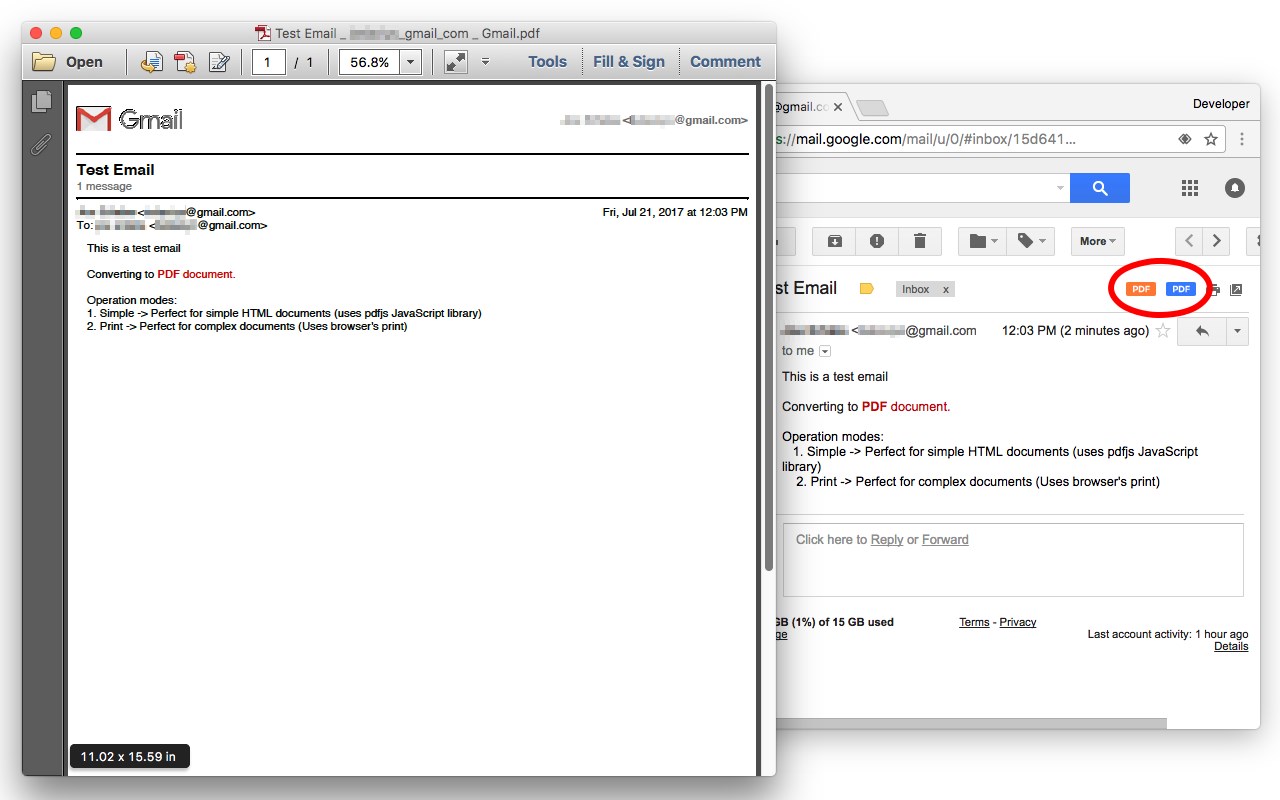Click the blue PDF button
The height and width of the screenshot is (800, 1280).
(x=1181, y=289)
